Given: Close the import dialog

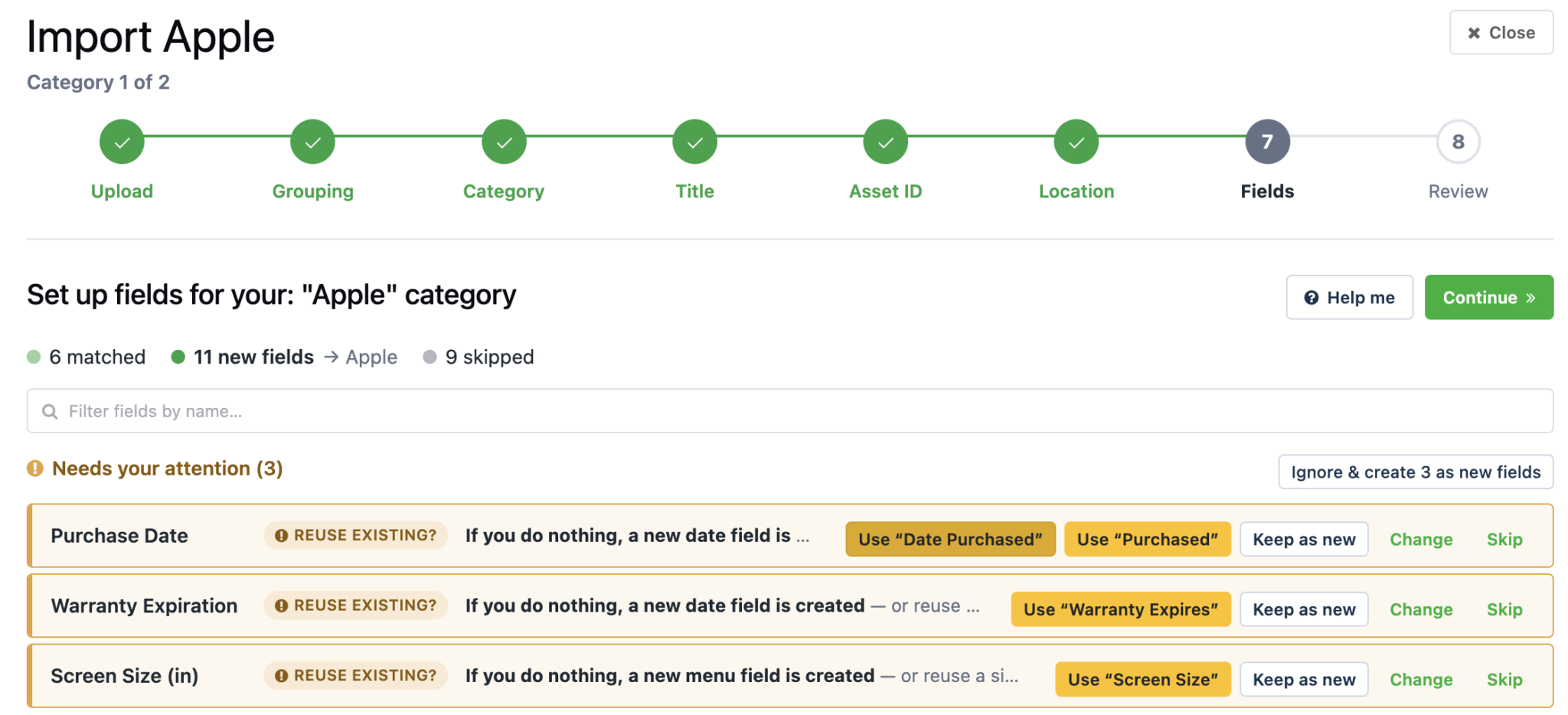Looking at the screenshot, I should coord(1501,33).
